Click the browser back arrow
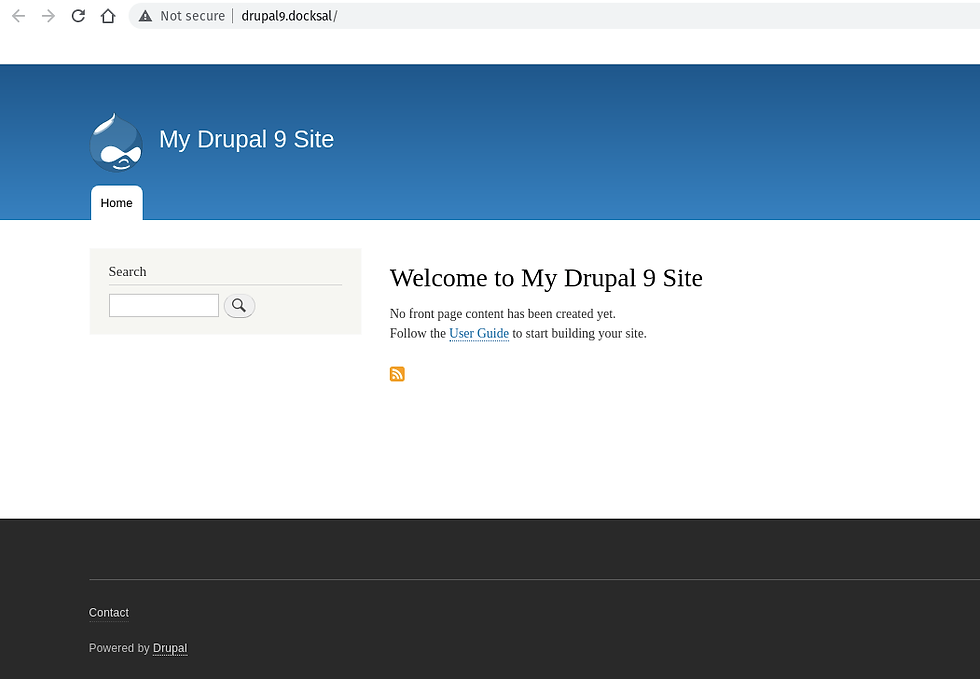Screen dimensions: 980x679 pyautogui.click(x=19, y=16)
